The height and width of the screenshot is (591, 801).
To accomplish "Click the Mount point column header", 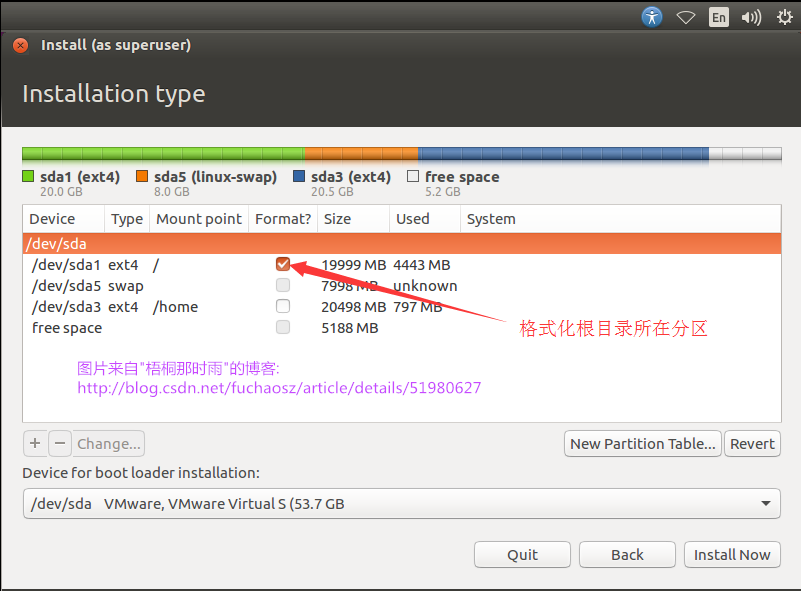I will point(199,219).
